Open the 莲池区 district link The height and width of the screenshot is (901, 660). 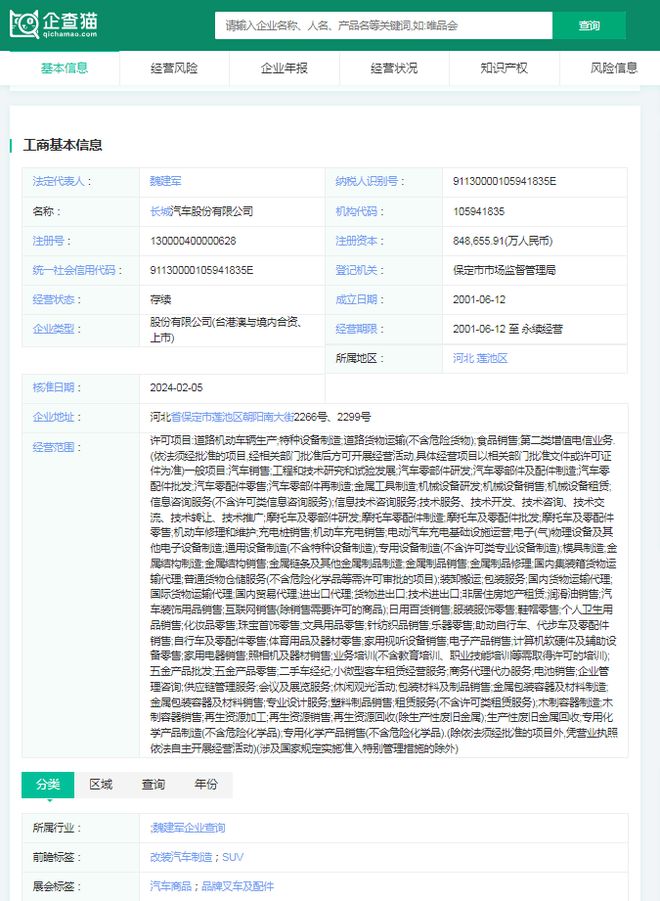click(492, 358)
